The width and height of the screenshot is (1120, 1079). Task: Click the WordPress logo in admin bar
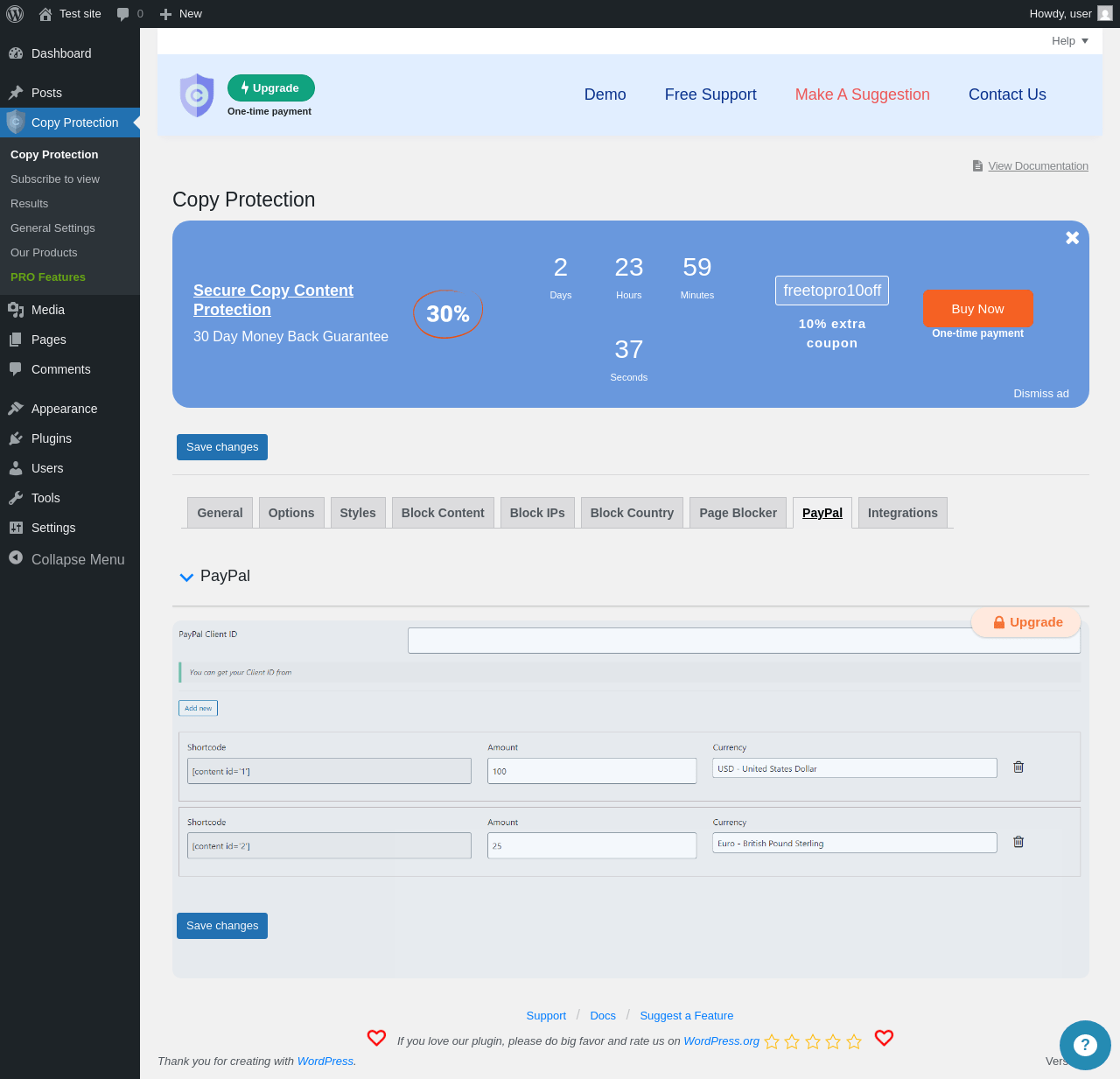pyautogui.click(x=15, y=14)
